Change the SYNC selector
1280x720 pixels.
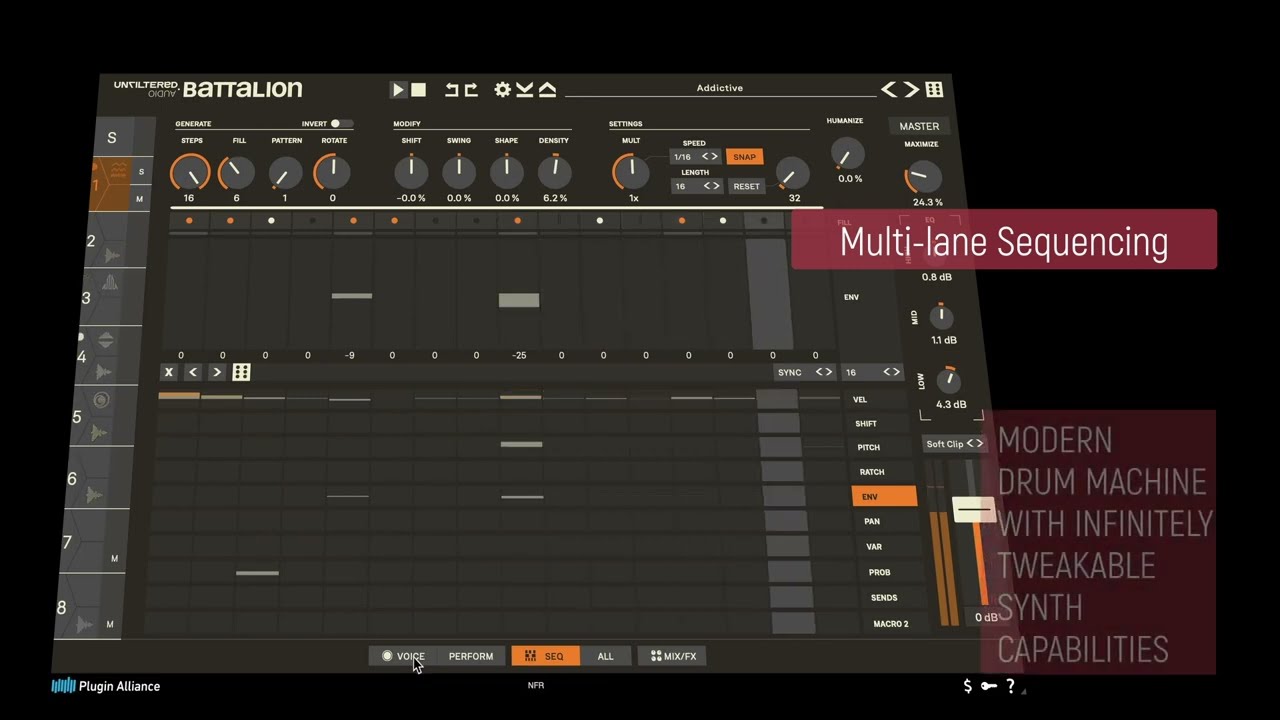coord(805,372)
